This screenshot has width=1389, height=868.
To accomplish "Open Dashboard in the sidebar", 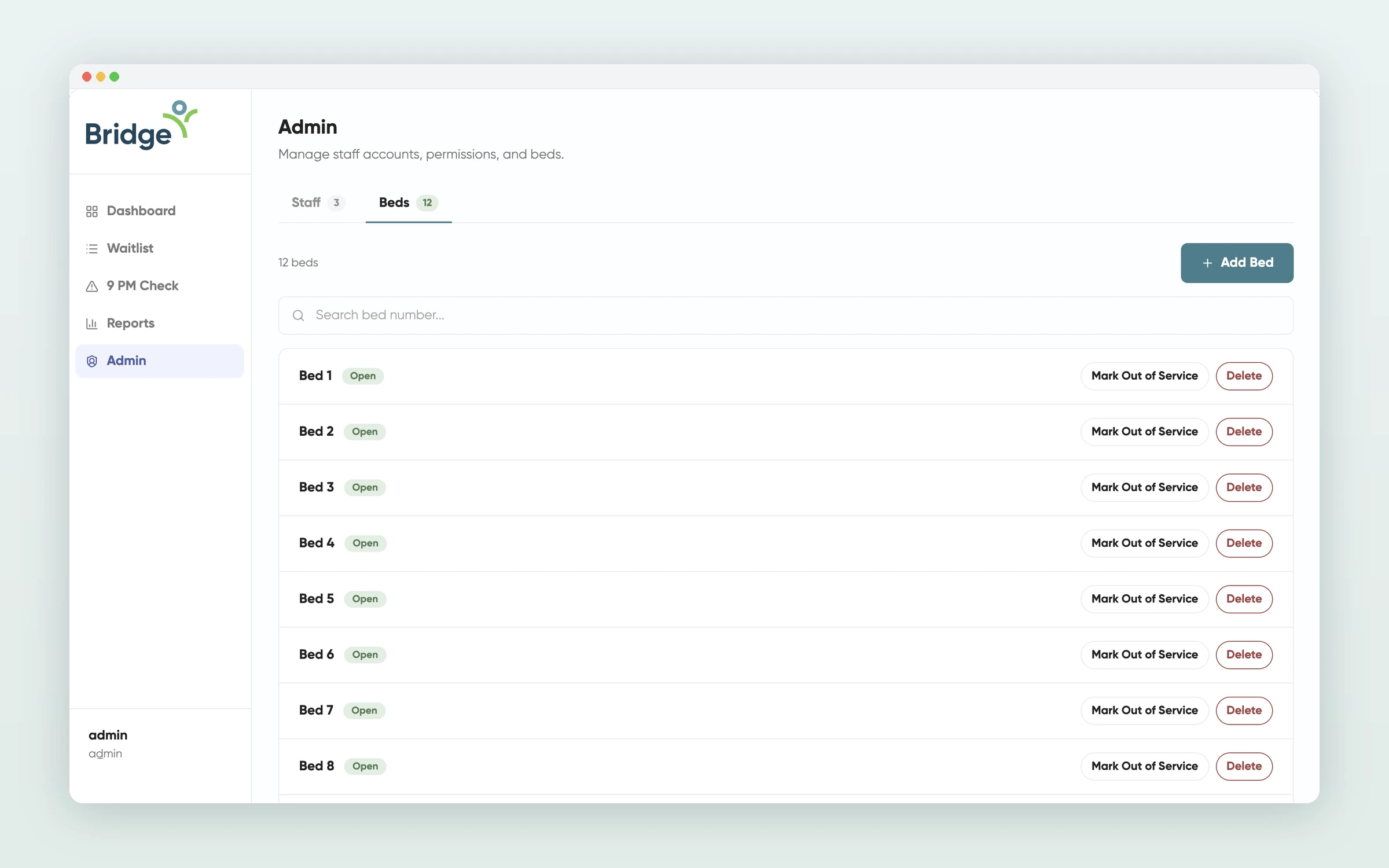I will coord(160,211).
